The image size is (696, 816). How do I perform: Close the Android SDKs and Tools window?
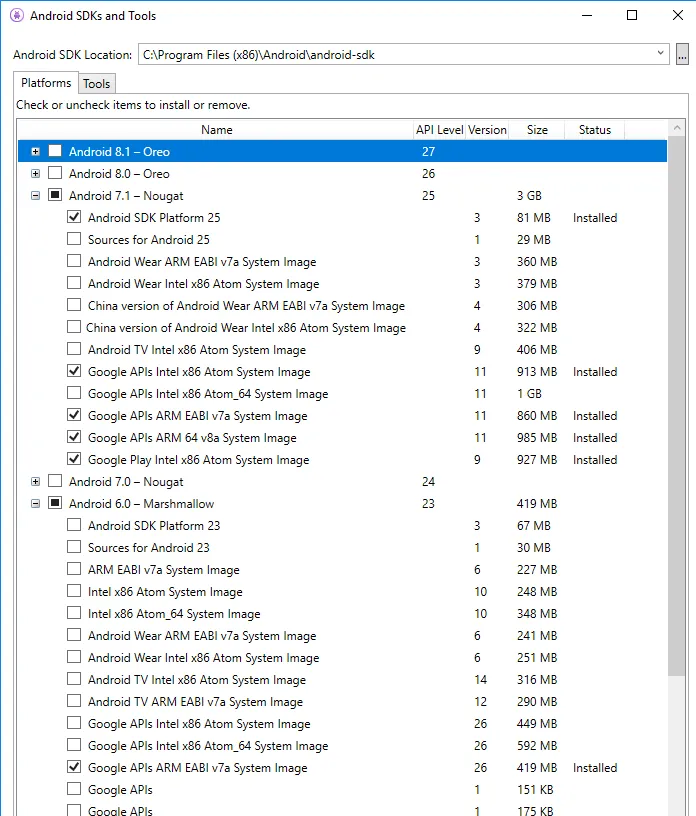[677, 15]
